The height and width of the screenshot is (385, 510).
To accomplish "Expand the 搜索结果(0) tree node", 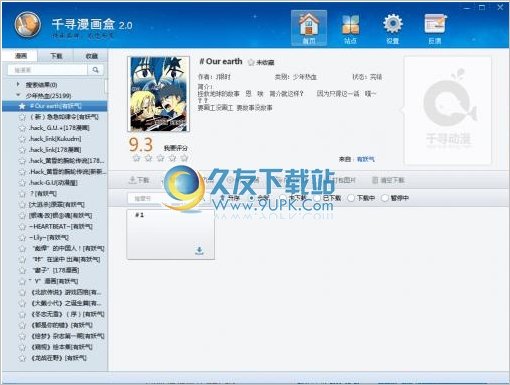I will (18, 84).
